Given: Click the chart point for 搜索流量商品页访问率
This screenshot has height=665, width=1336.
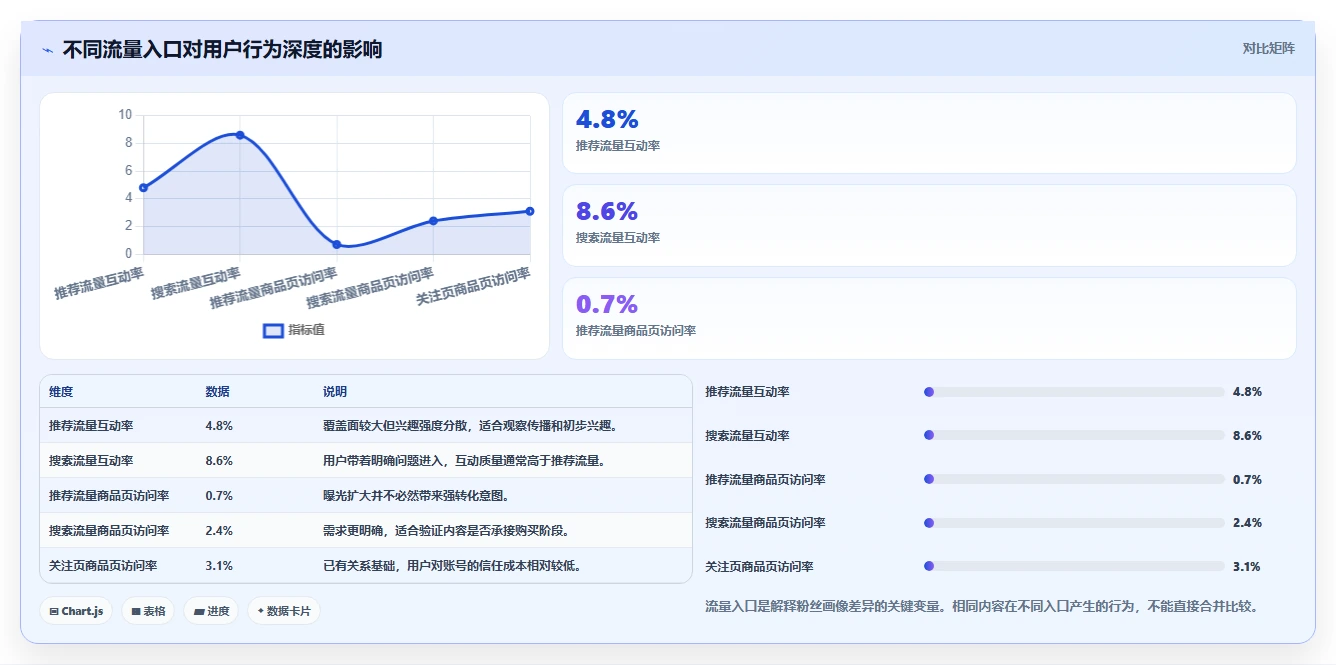Looking at the screenshot, I should point(433,221).
